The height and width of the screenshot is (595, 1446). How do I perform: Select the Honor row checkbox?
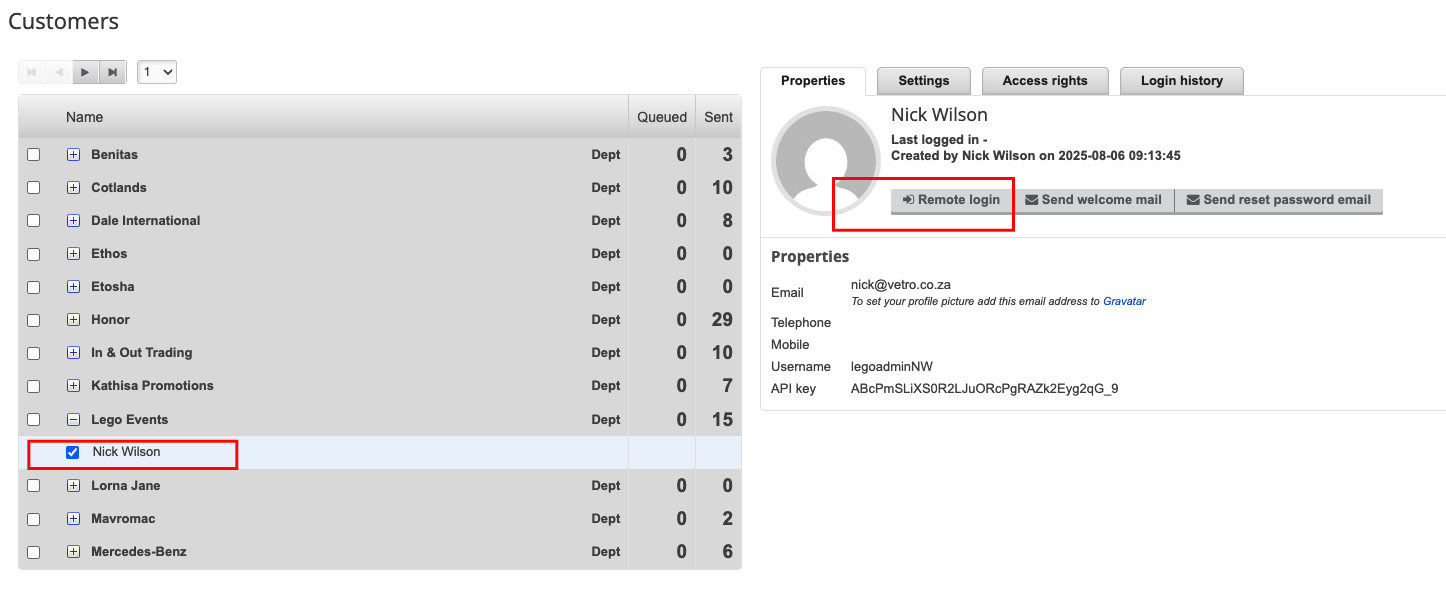pos(34,320)
